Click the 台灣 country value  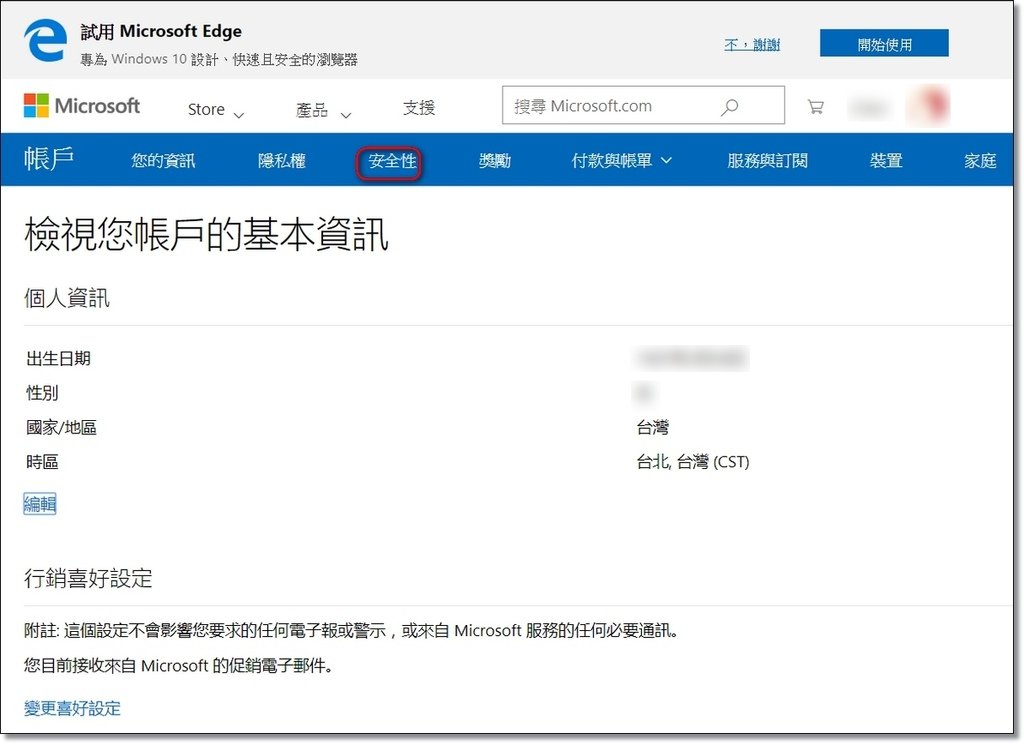point(652,427)
